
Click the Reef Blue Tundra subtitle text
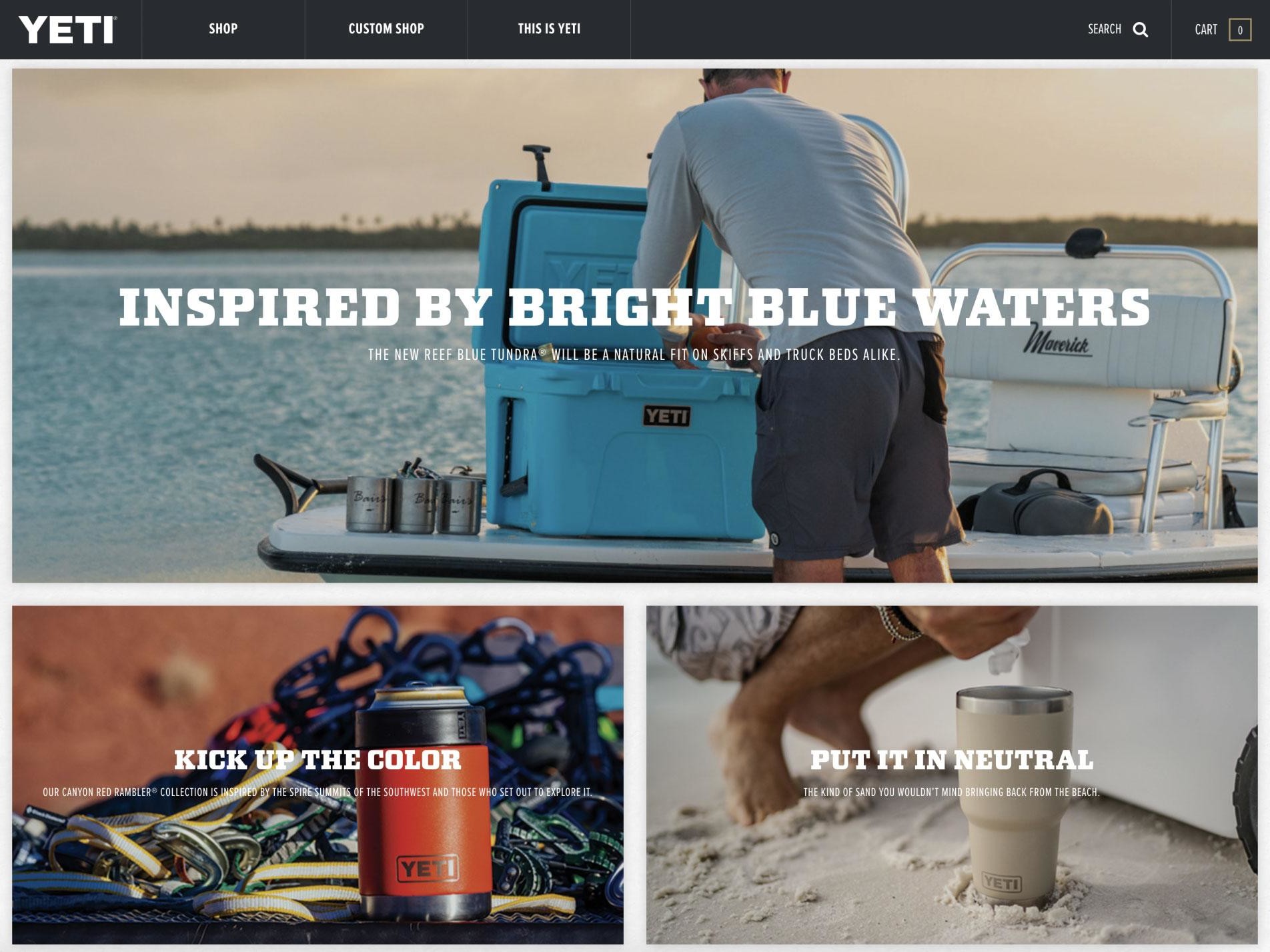pyautogui.click(x=634, y=355)
